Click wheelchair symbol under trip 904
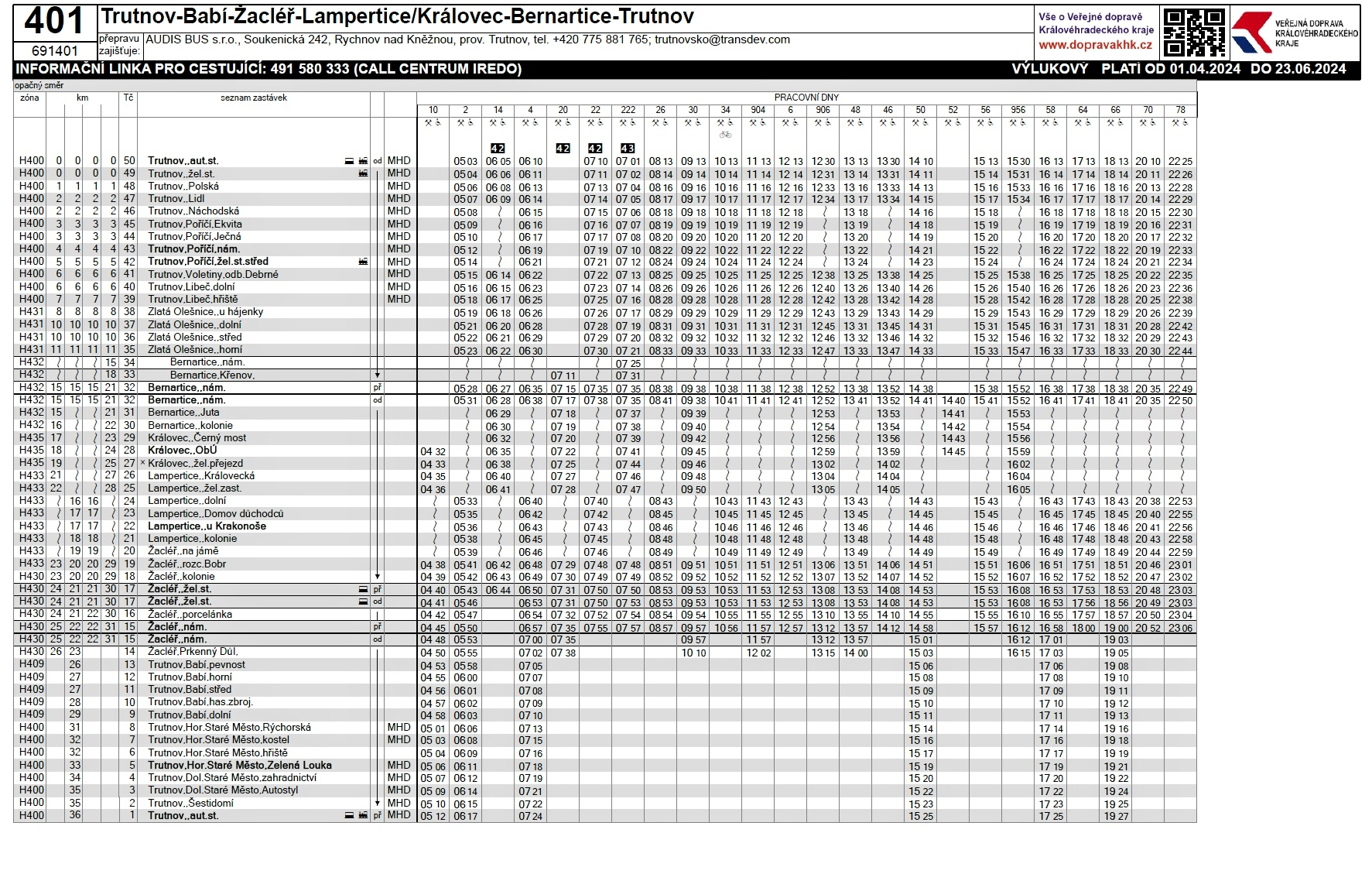1372x874 pixels. click(x=762, y=122)
